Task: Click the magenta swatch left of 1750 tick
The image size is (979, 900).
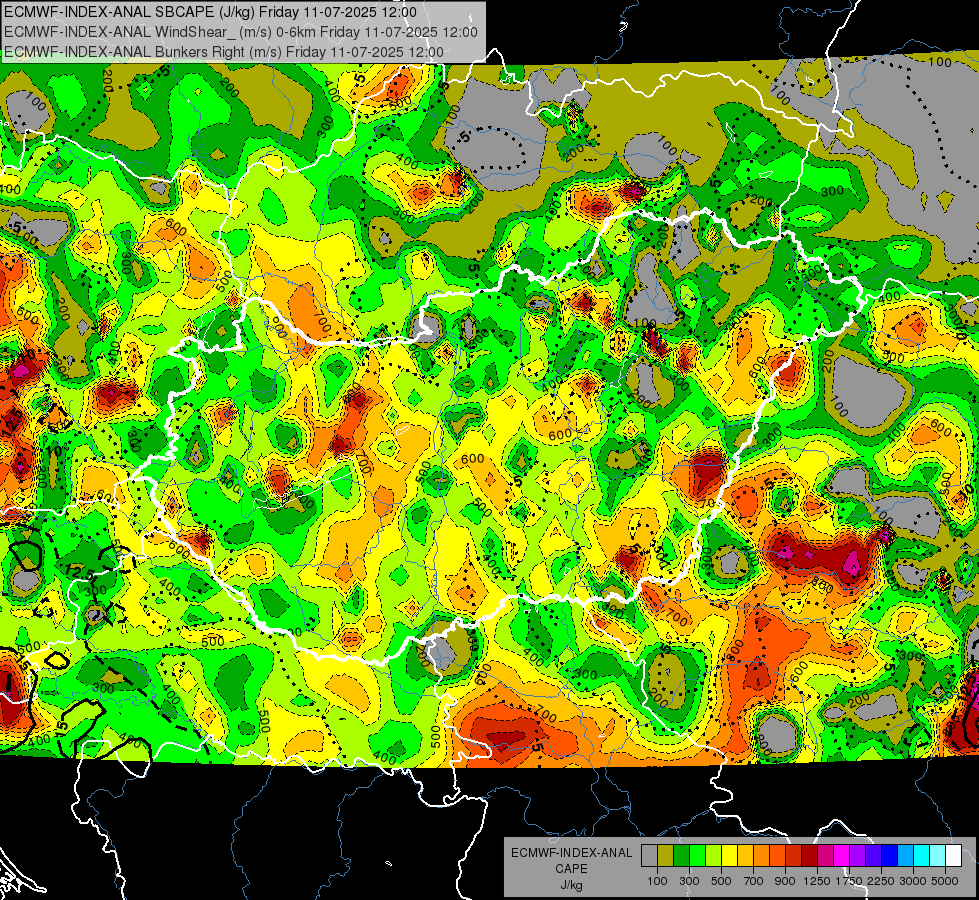Action: pos(842,856)
